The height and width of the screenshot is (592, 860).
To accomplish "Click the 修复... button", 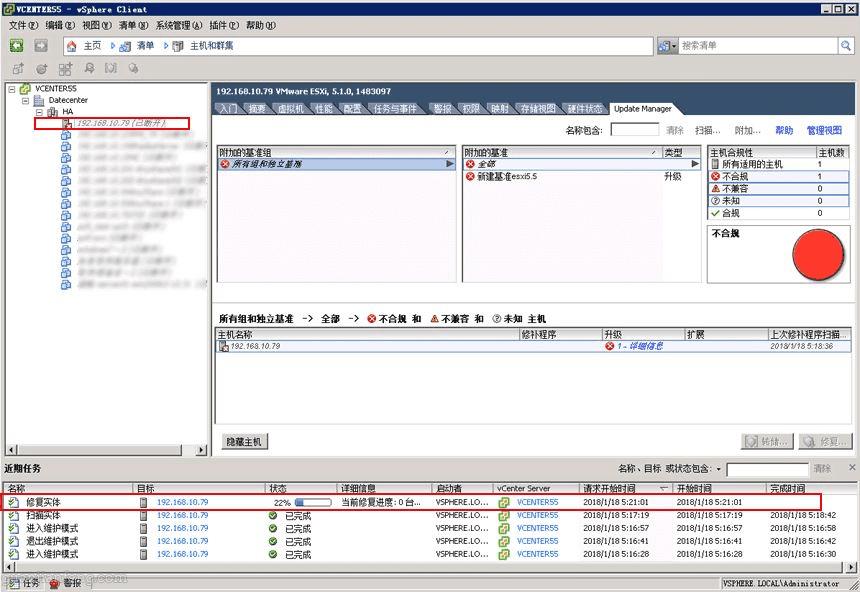I will tap(825, 441).
